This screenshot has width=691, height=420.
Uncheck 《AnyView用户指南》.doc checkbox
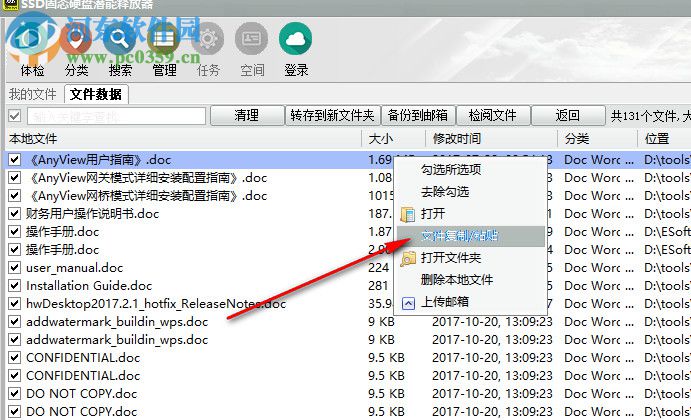[x=15, y=160]
